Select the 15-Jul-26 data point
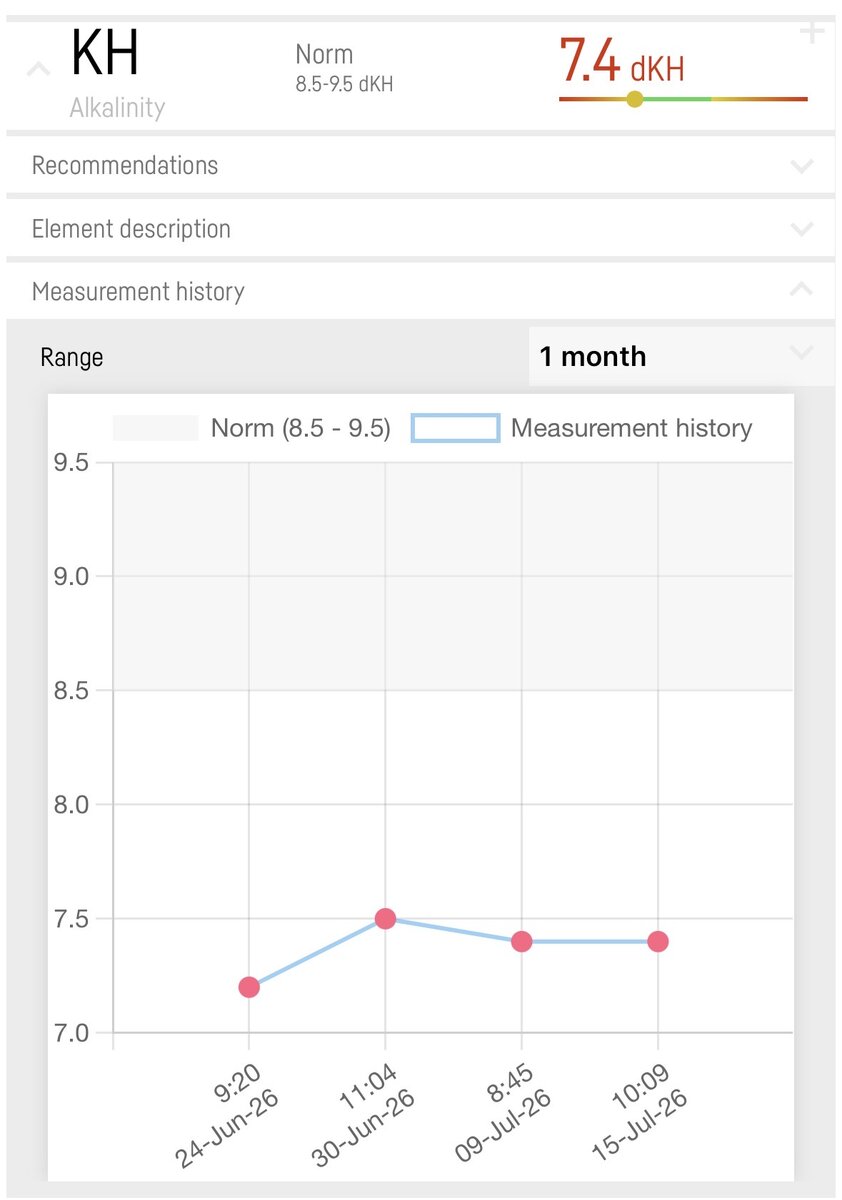The width and height of the screenshot is (842, 1200). pos(657,941)
